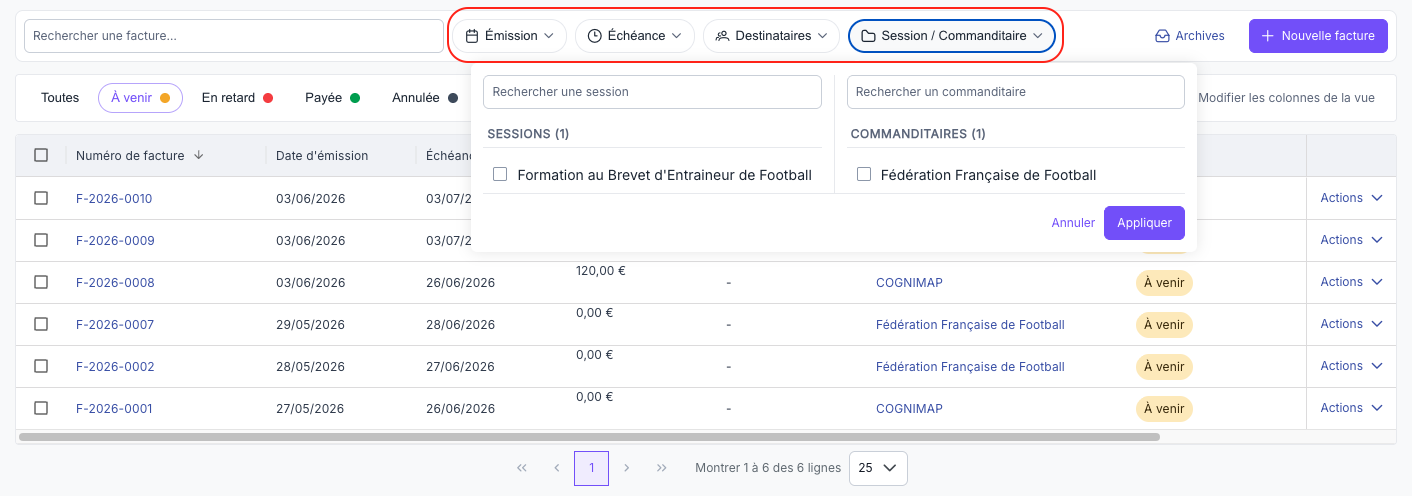Click the clock icon in Échéance filter
The height and width of the screenshot is (496, 1412).
pyautogui.click(x=595, y=36)
